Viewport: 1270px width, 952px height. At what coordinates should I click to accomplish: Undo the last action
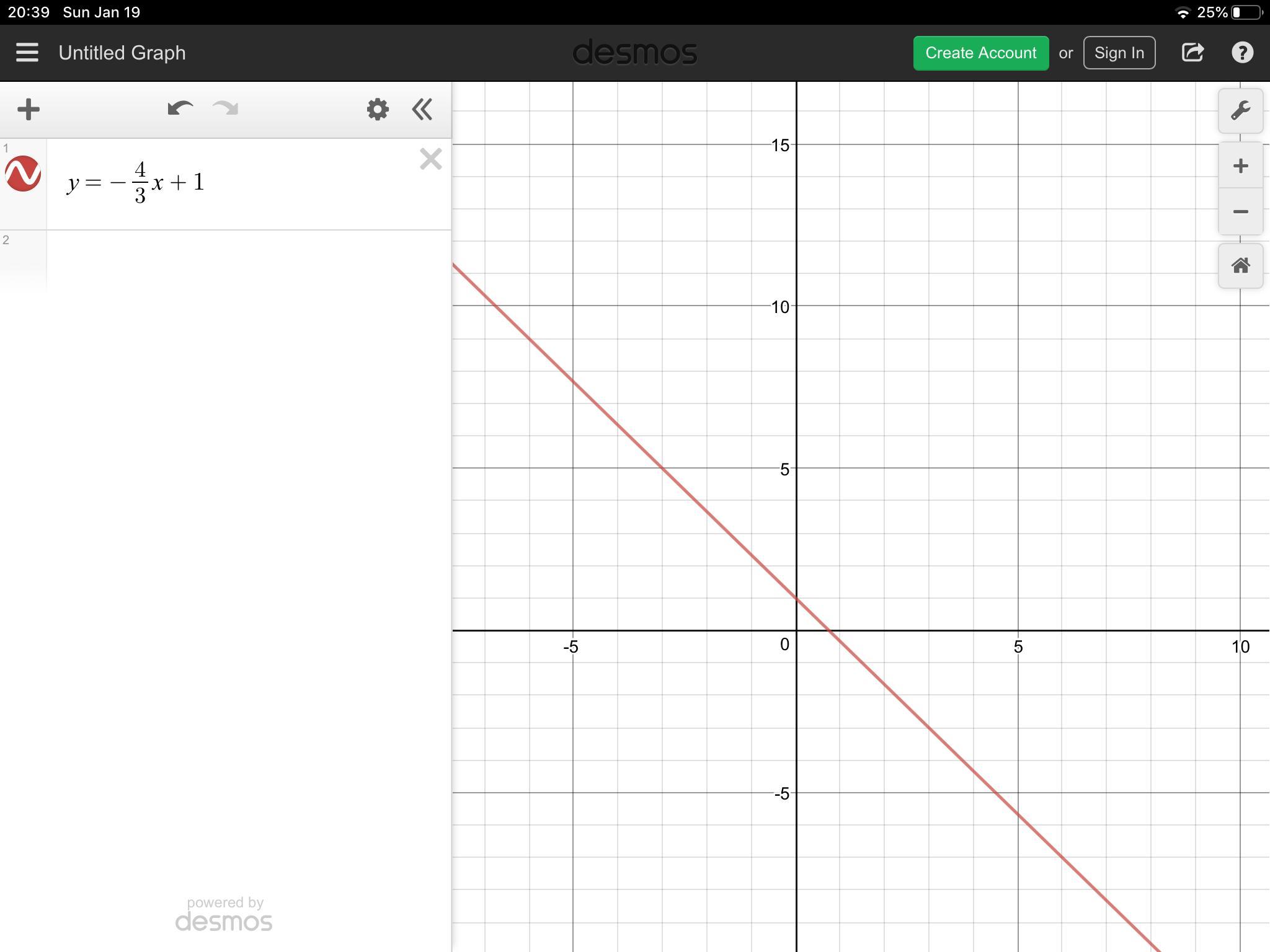180,109
